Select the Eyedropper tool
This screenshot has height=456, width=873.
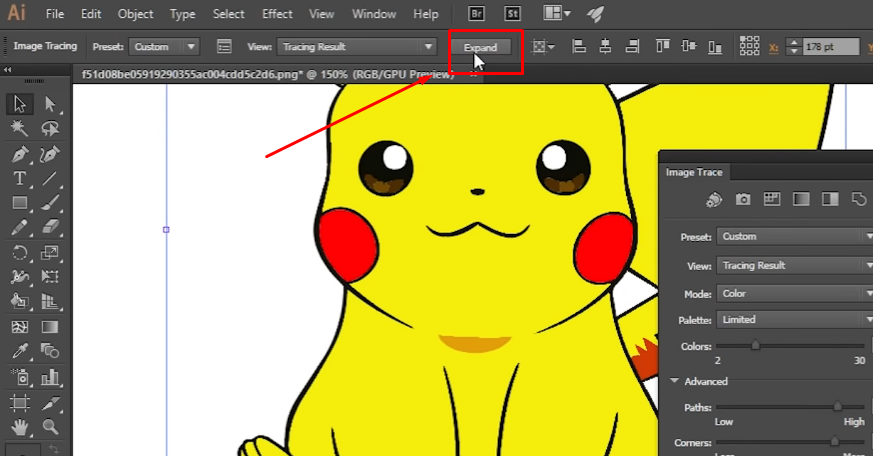(x=19, y=351)
